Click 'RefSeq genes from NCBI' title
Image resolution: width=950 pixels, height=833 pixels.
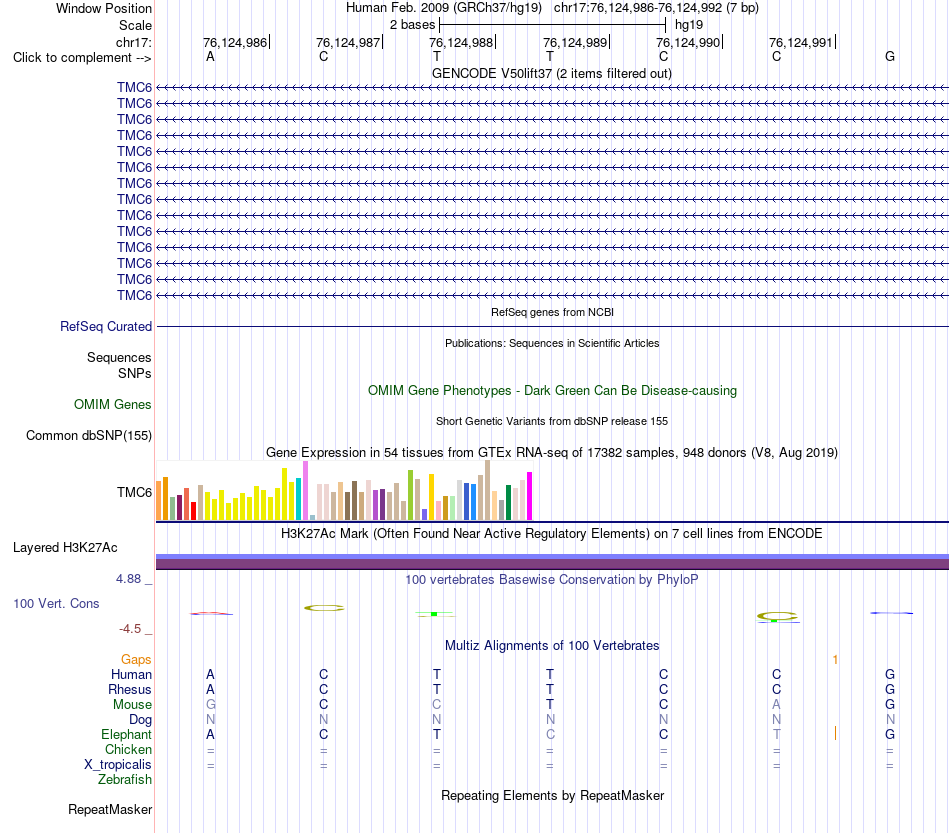552,312
